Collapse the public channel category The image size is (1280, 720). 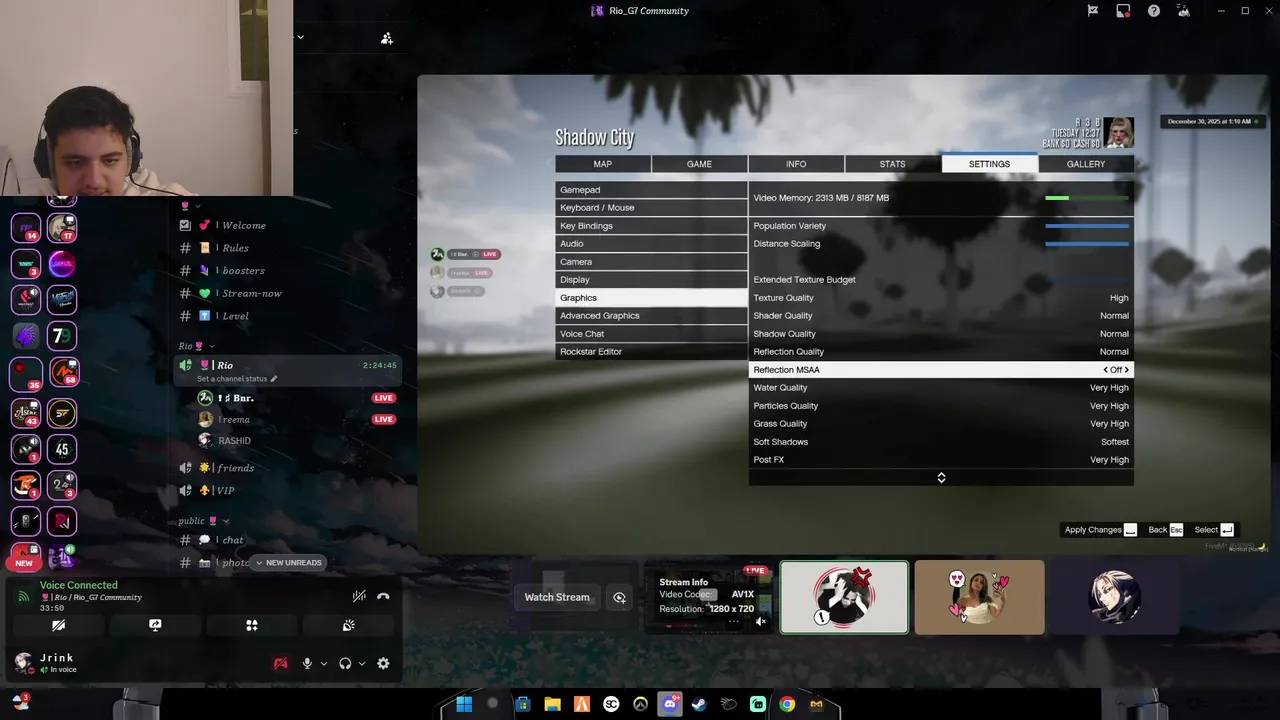click(x=204, y=521)
